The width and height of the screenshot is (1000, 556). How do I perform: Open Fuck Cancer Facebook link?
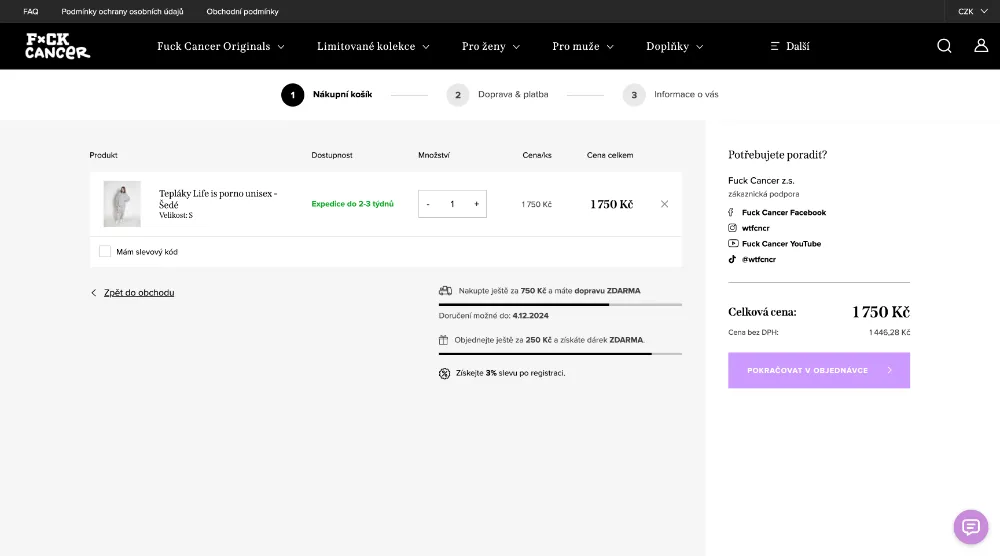click(784, 212)
